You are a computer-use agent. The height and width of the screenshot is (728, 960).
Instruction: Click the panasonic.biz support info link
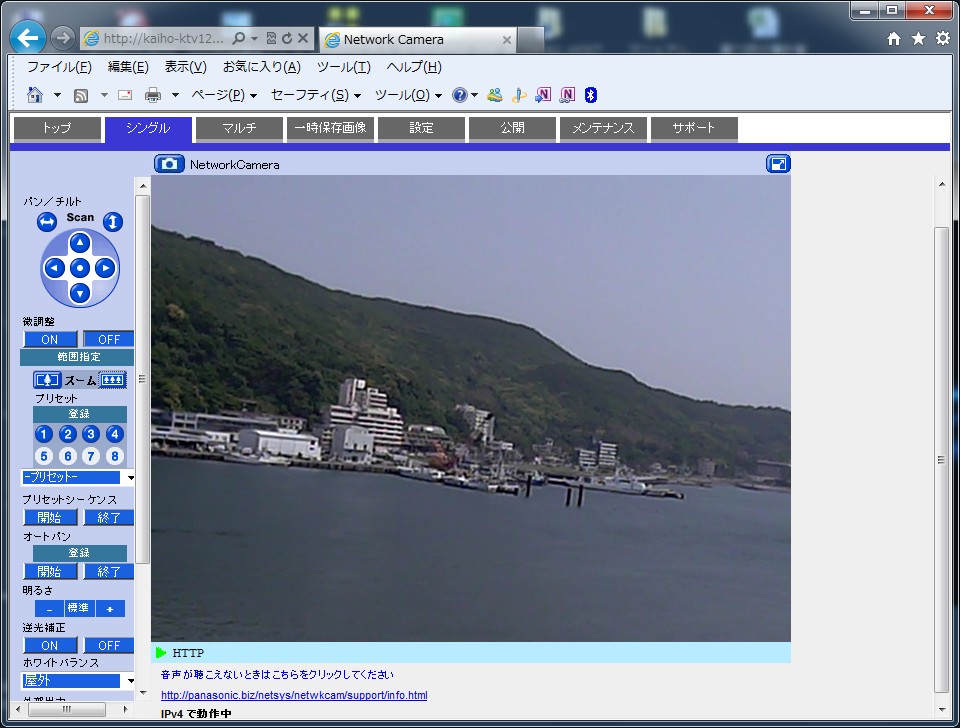[294, 695]
